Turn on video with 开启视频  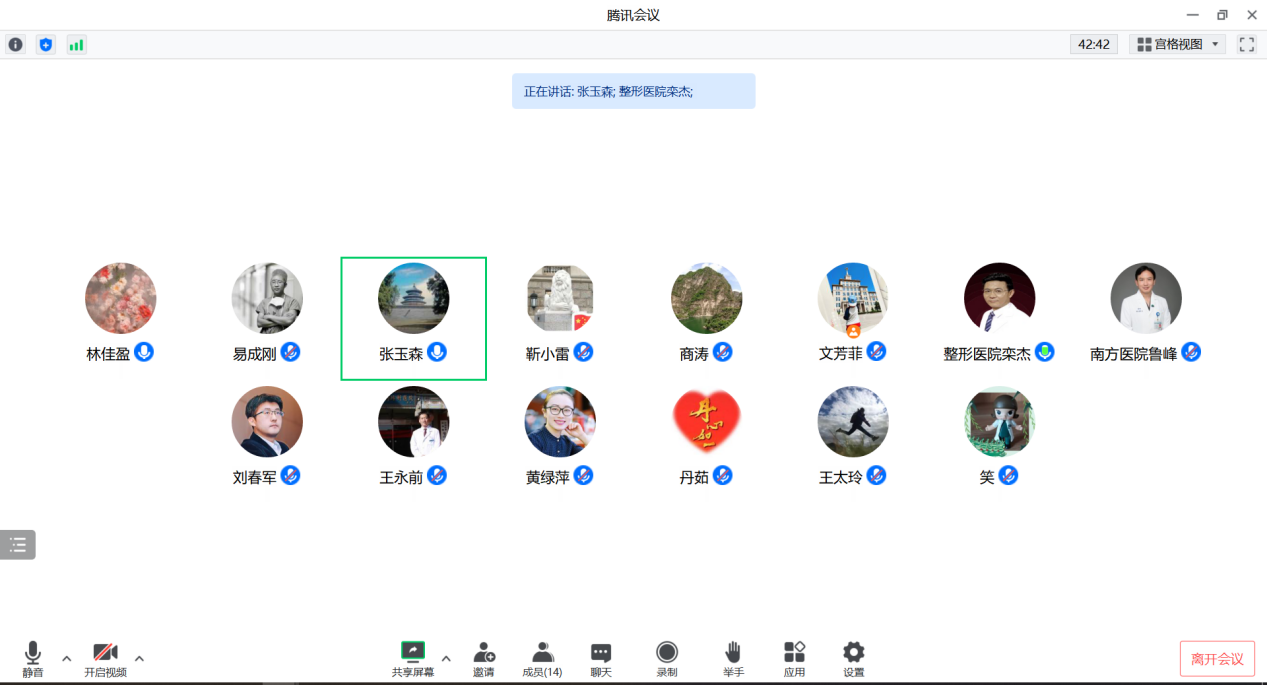[105, 659]
